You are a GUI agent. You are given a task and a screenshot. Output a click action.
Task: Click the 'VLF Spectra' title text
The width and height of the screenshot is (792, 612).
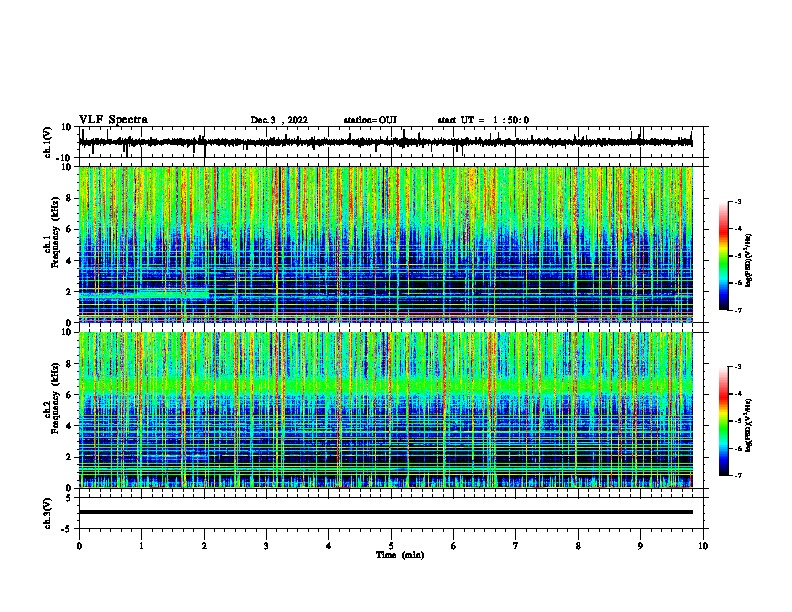click(x=113, y=120)
